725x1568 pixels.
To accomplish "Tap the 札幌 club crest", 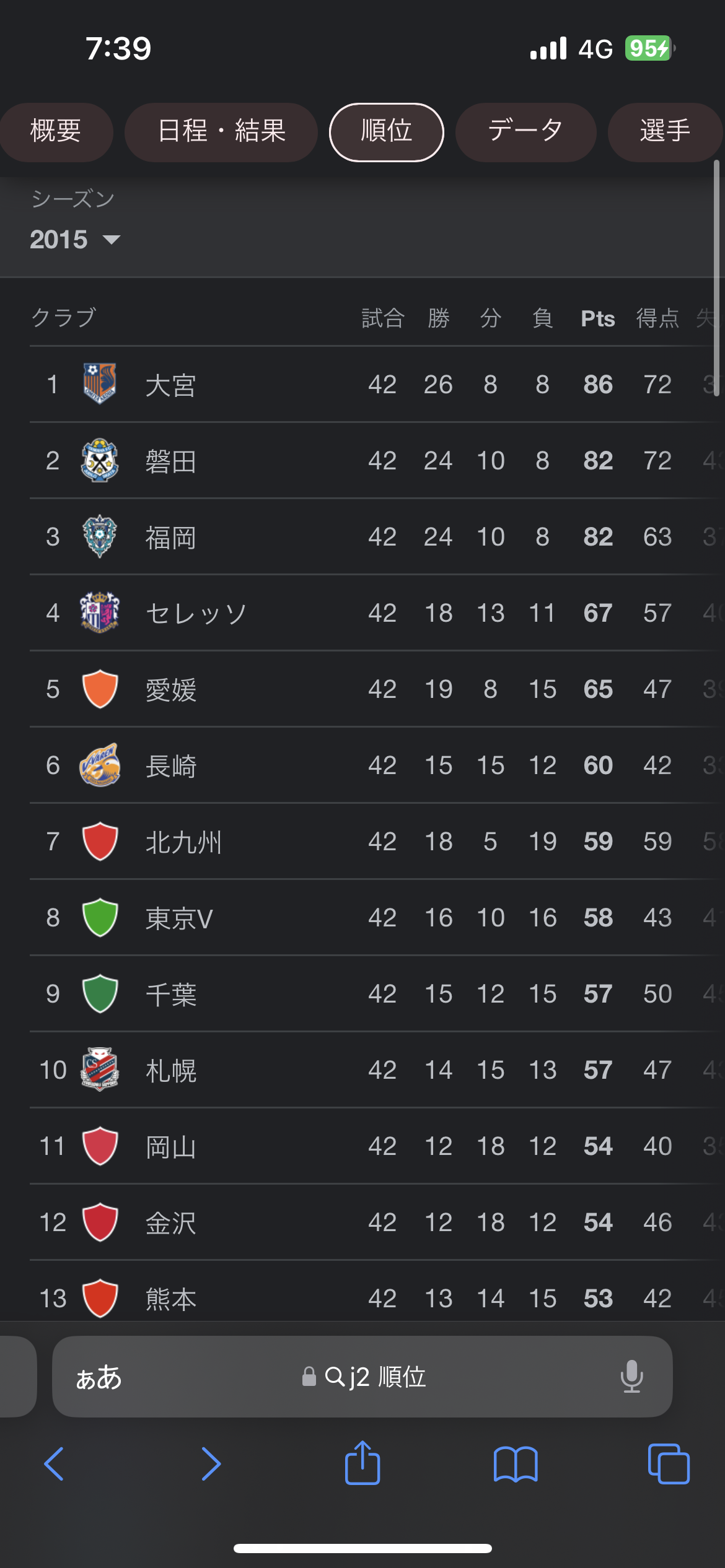I will pyautogui.click(x=100, y=1069).
